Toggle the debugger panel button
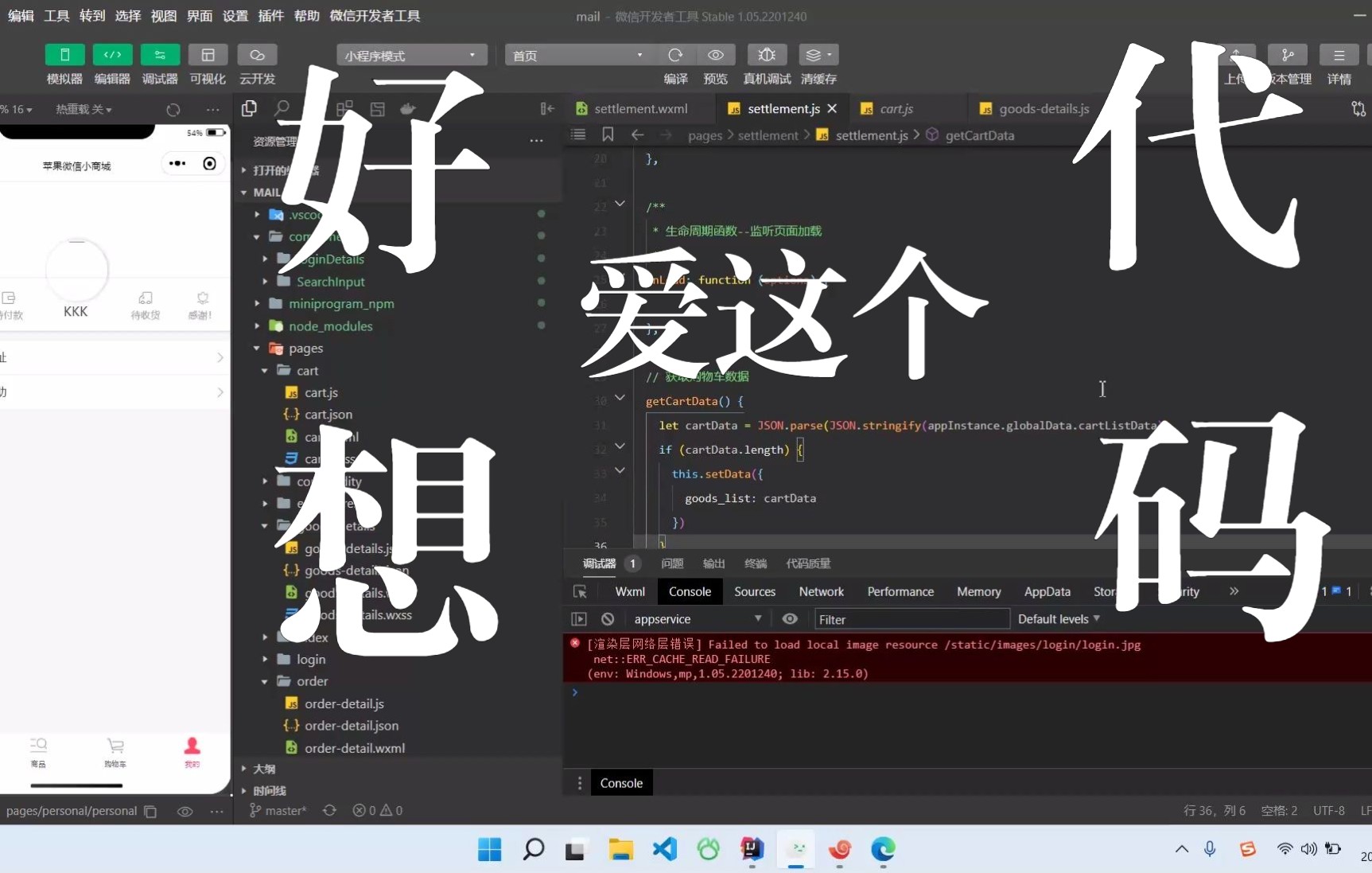This screenshot has height=873, width=1372. pyautogui.click(x=160, y=55)
